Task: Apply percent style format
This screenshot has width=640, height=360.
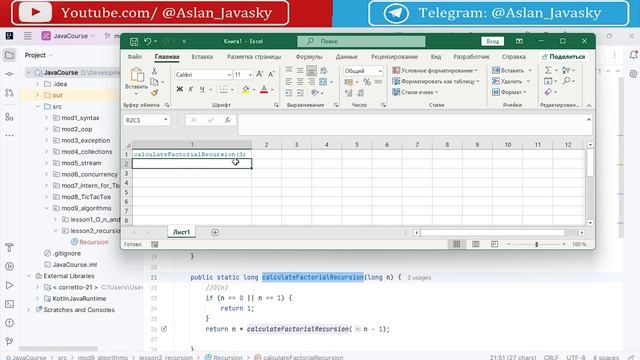Action: pyautogui.click(x=367, y=82)
